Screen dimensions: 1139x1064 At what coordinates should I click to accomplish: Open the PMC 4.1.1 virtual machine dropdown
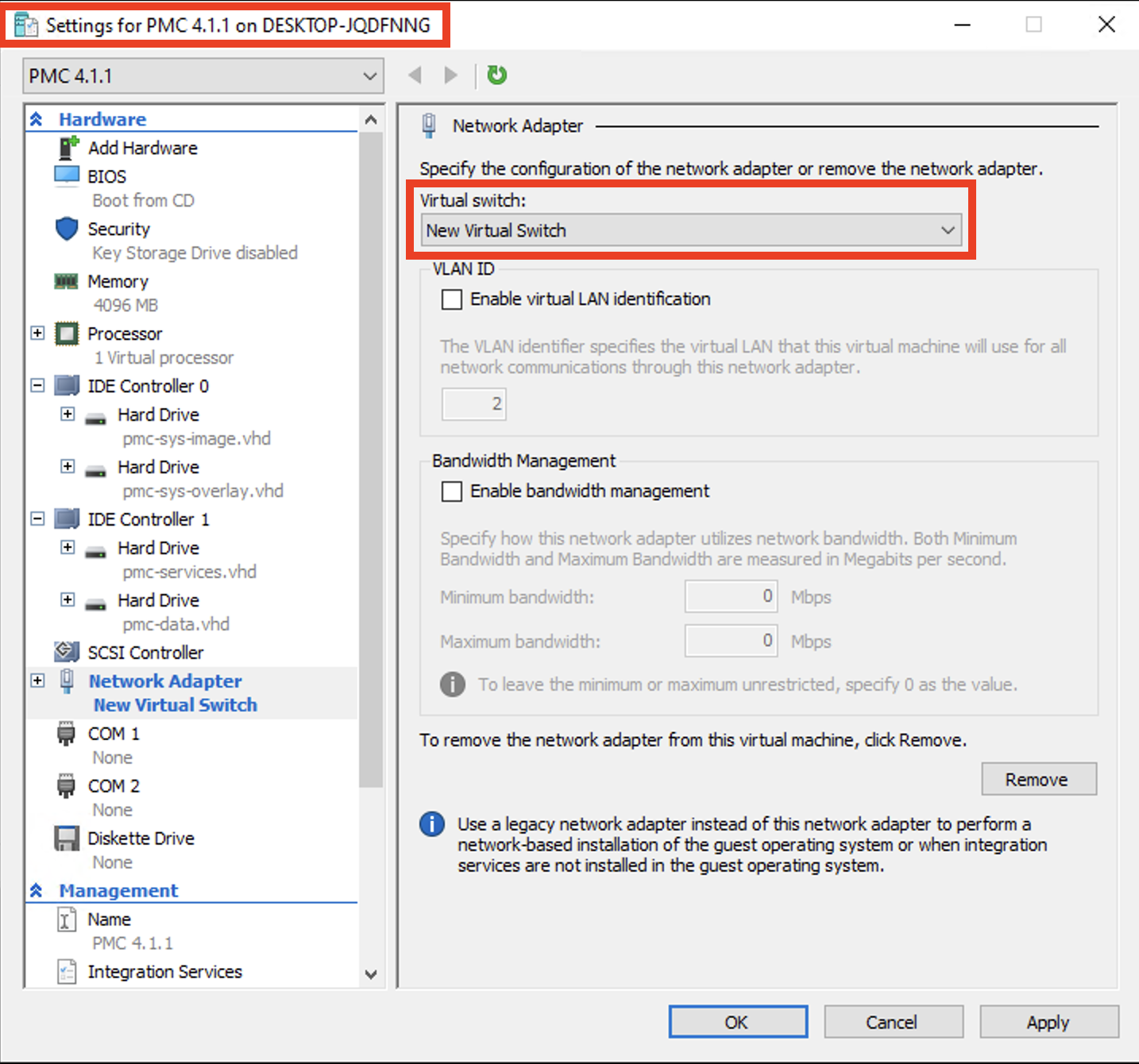click(x=203, y=76)
